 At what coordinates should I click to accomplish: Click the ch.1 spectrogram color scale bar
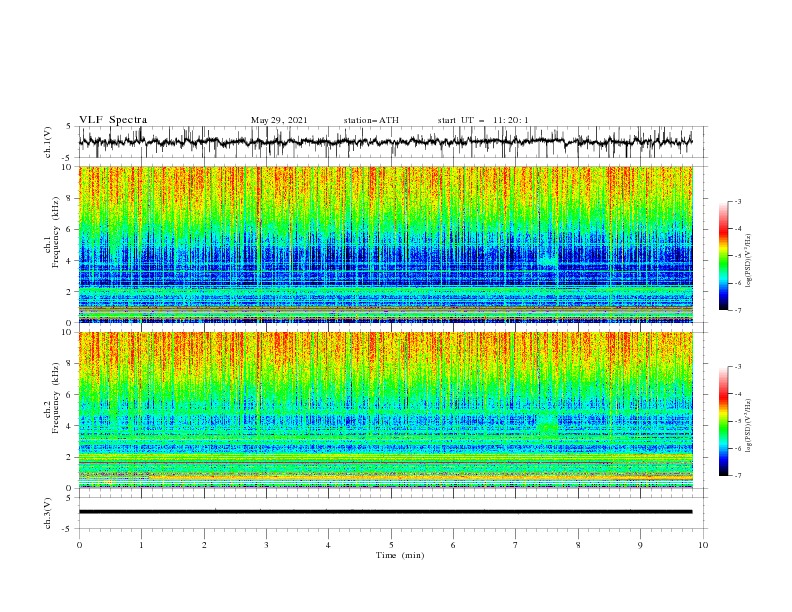[x=723, y=256]
